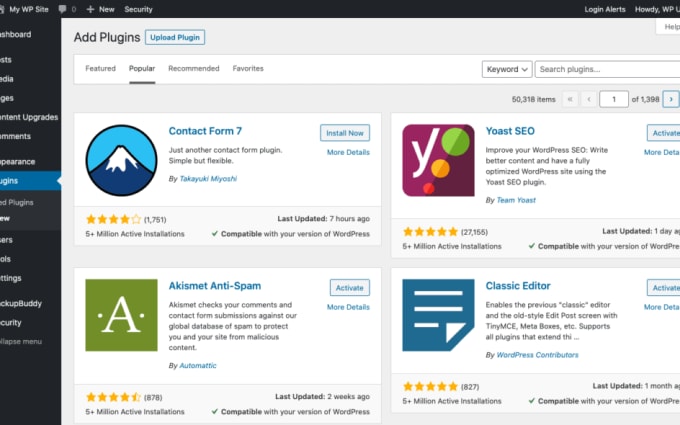Switch to the Featured tab
Screen dimensions: 680x425
click(101, 69)
